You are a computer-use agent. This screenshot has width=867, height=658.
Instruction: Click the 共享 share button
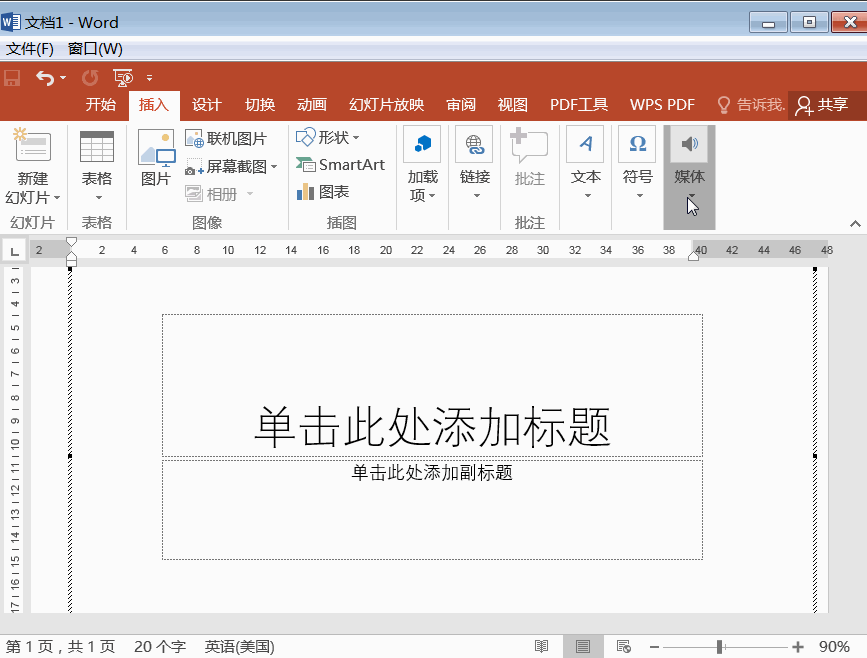click(x=823, y=105)
